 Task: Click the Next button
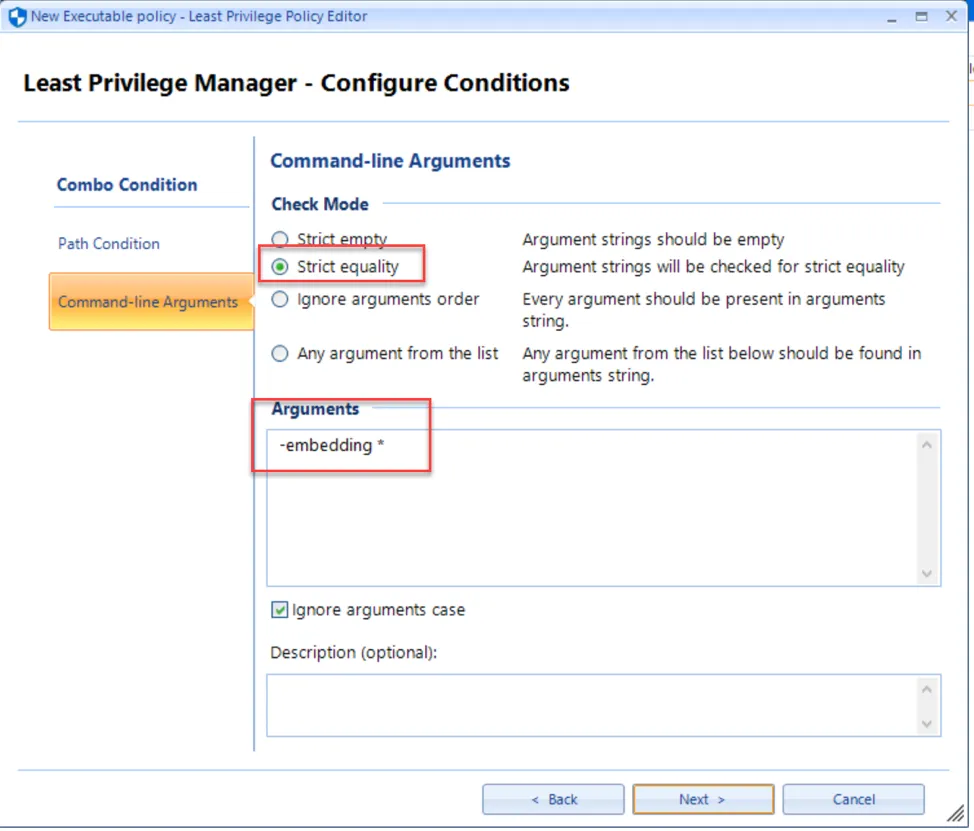pyautogui.click(x=703, y=799)
